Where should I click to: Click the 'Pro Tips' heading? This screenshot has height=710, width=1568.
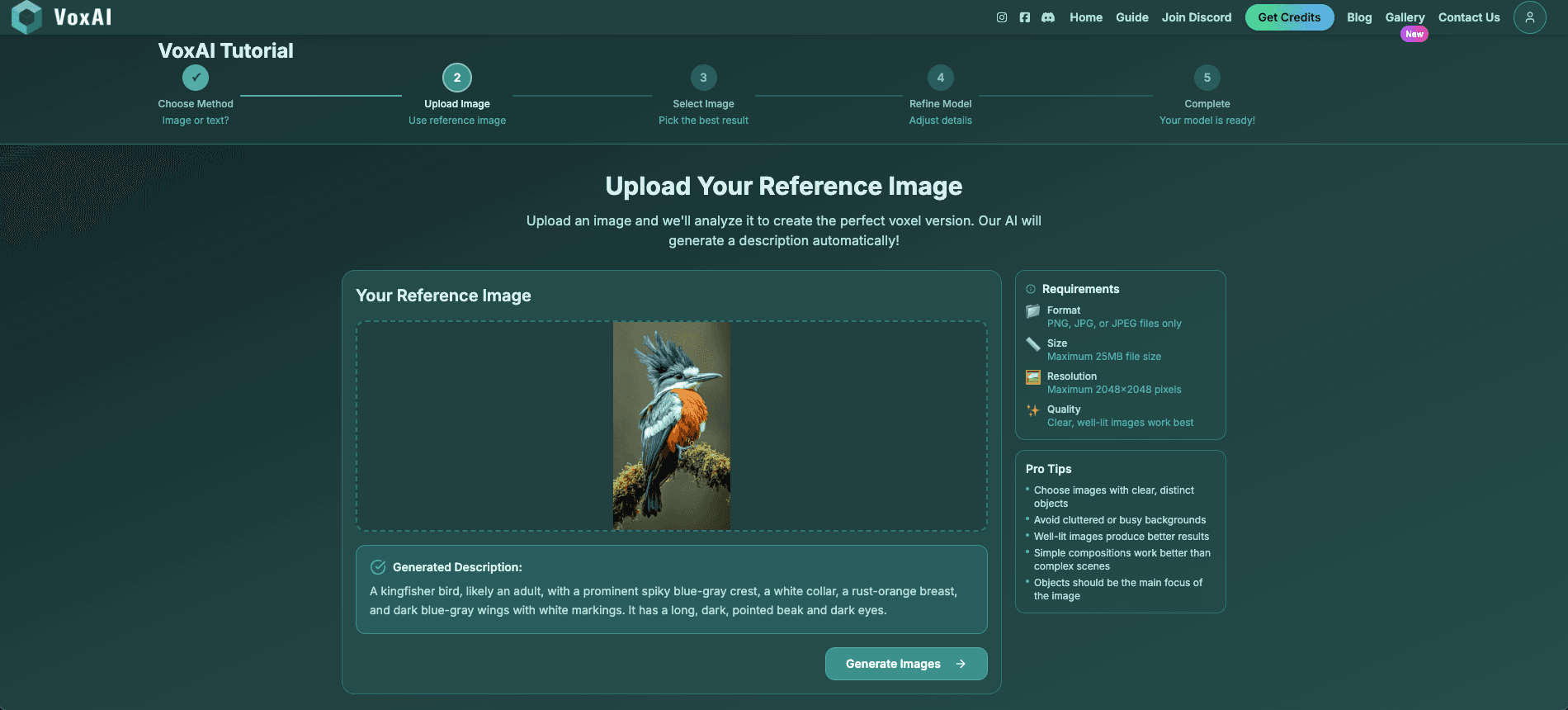click(x=1048, y=469)
